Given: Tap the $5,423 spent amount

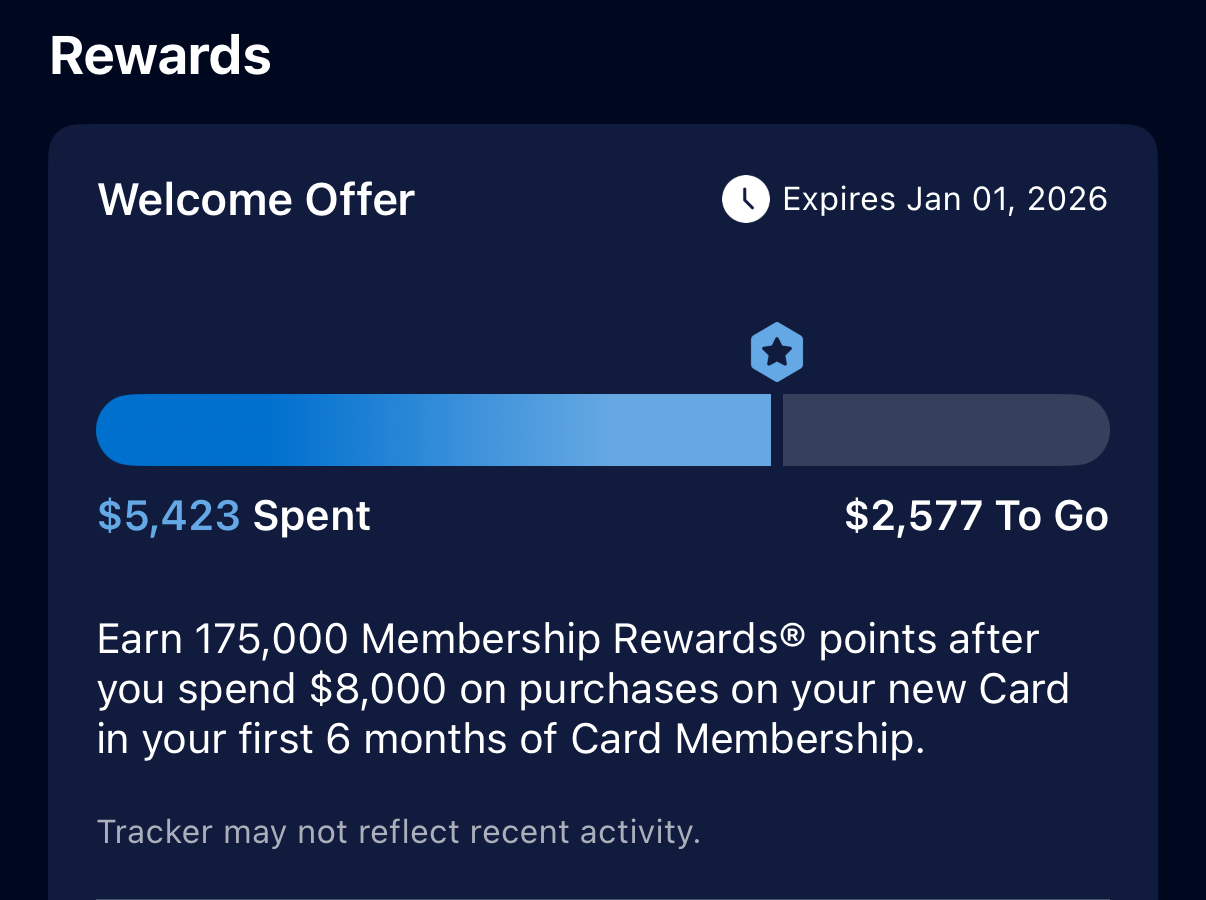Looking at the screenshot, I should tap(169, 516).
